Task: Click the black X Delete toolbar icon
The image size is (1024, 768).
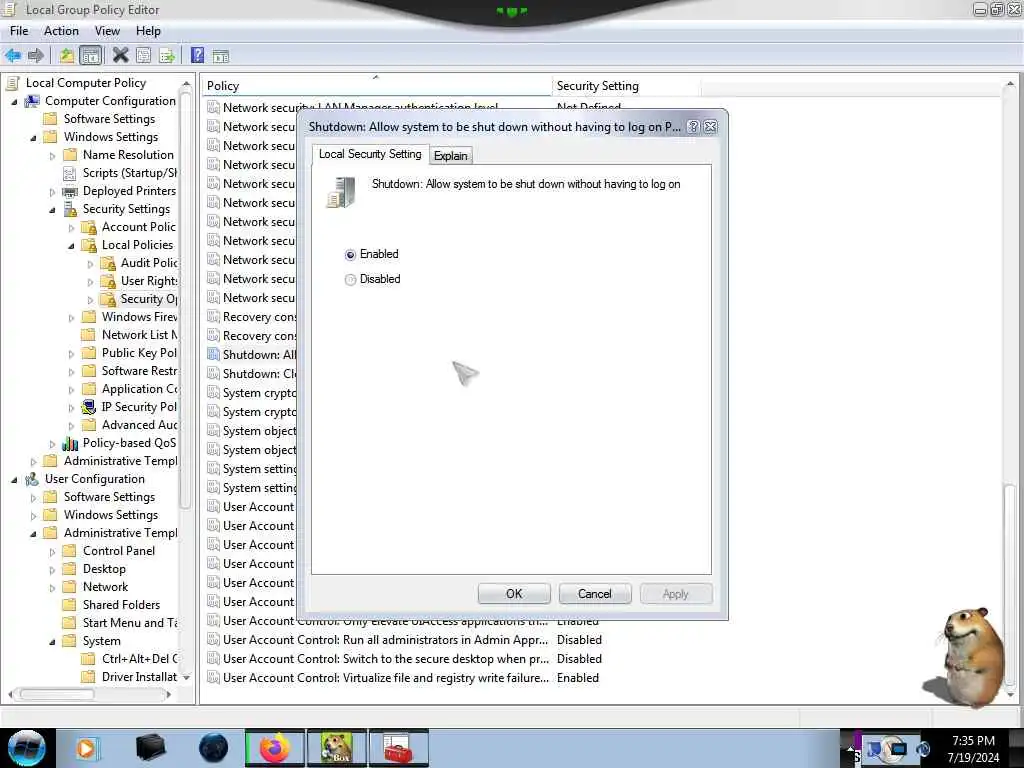Action: 120,56
